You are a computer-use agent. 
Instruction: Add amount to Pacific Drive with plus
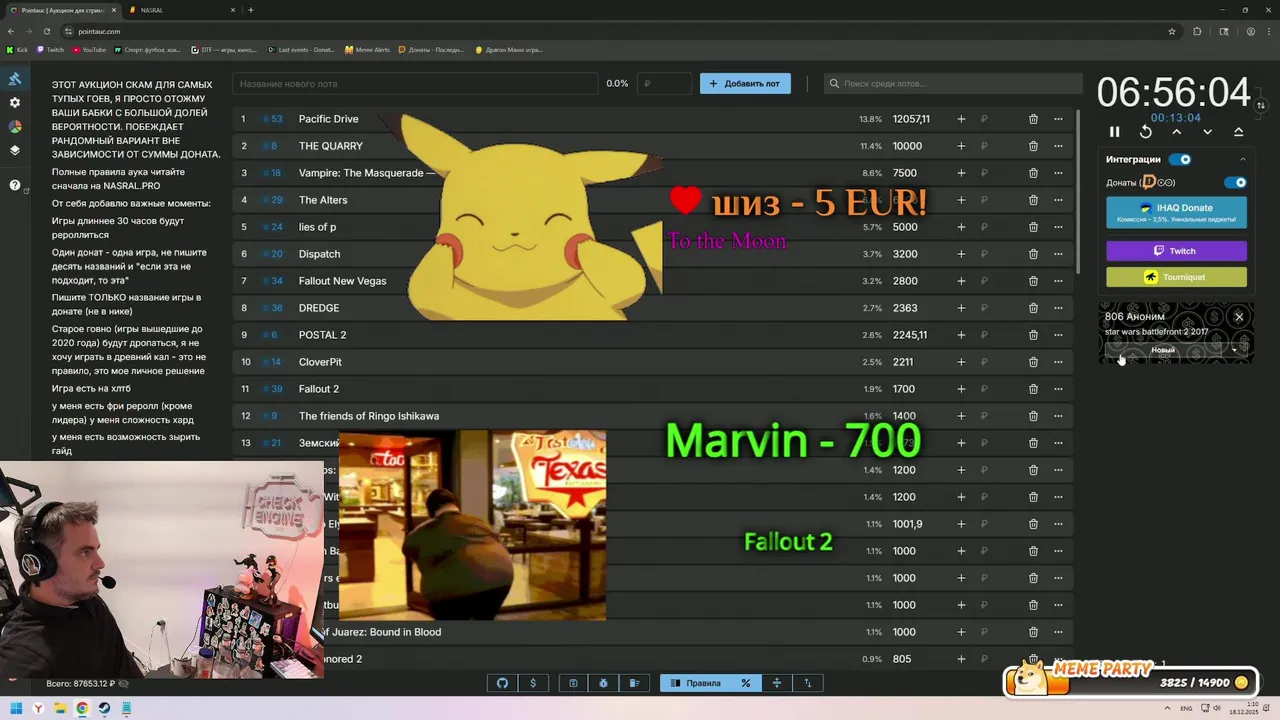(961, 119)
